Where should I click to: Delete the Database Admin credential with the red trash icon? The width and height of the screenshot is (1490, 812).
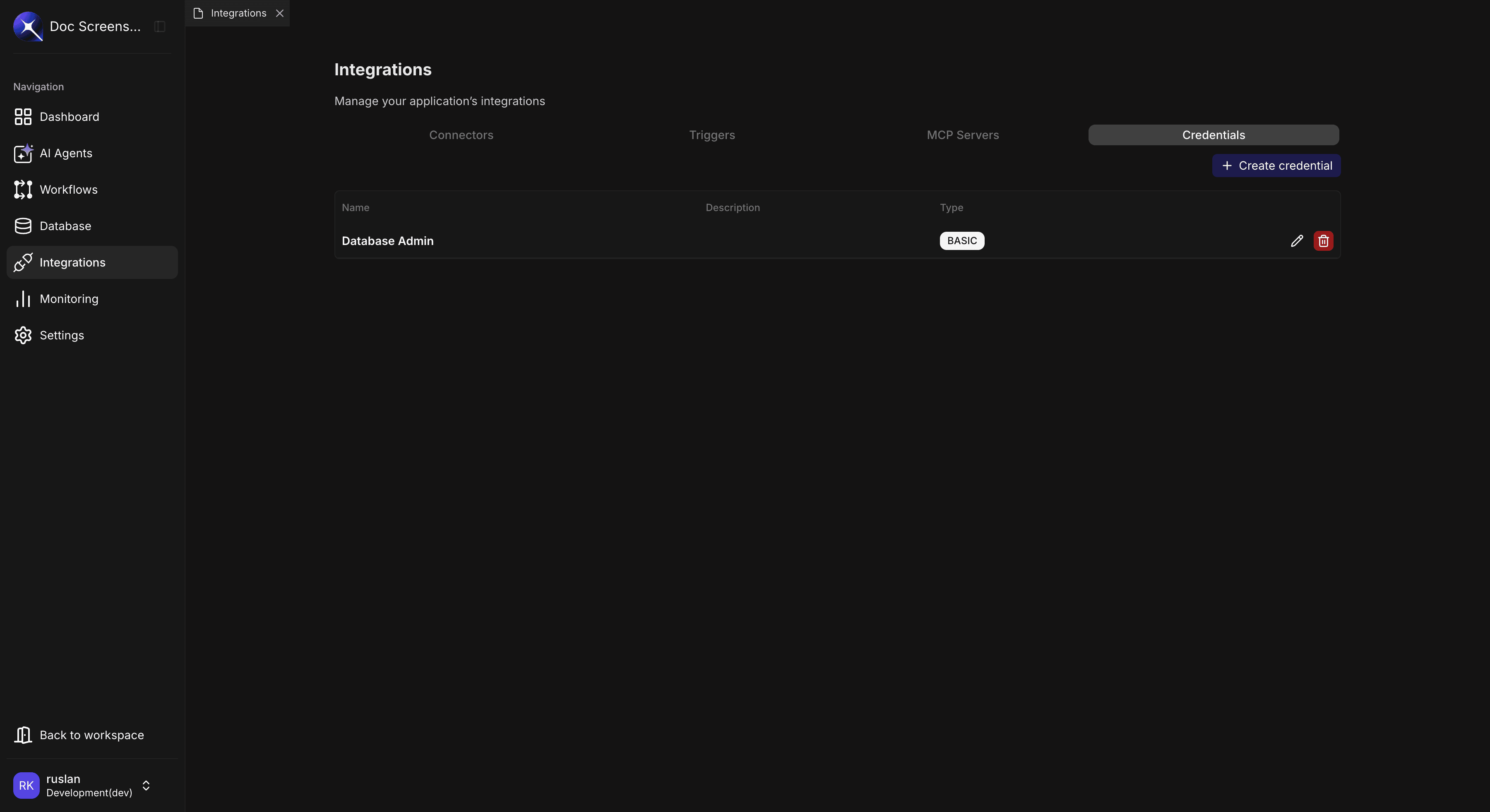pyautogui.click(x=1323, y=240)
